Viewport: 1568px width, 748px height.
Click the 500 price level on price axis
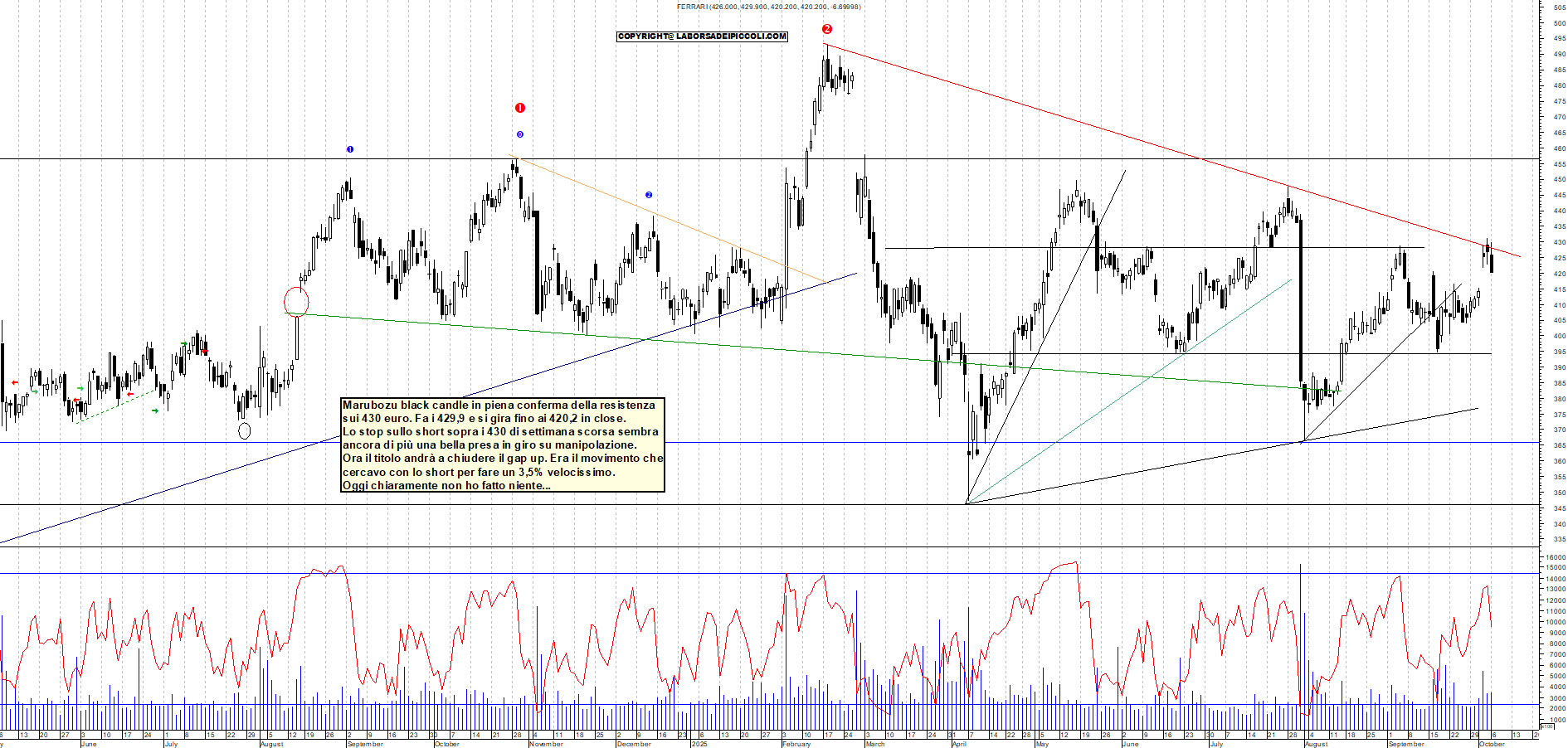click(x=1560, y=23)
